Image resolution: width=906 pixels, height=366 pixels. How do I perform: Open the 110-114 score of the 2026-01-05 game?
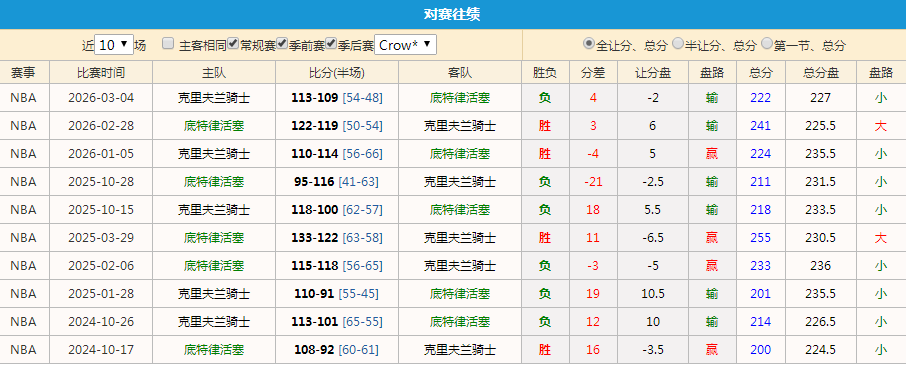coord(315,154)
